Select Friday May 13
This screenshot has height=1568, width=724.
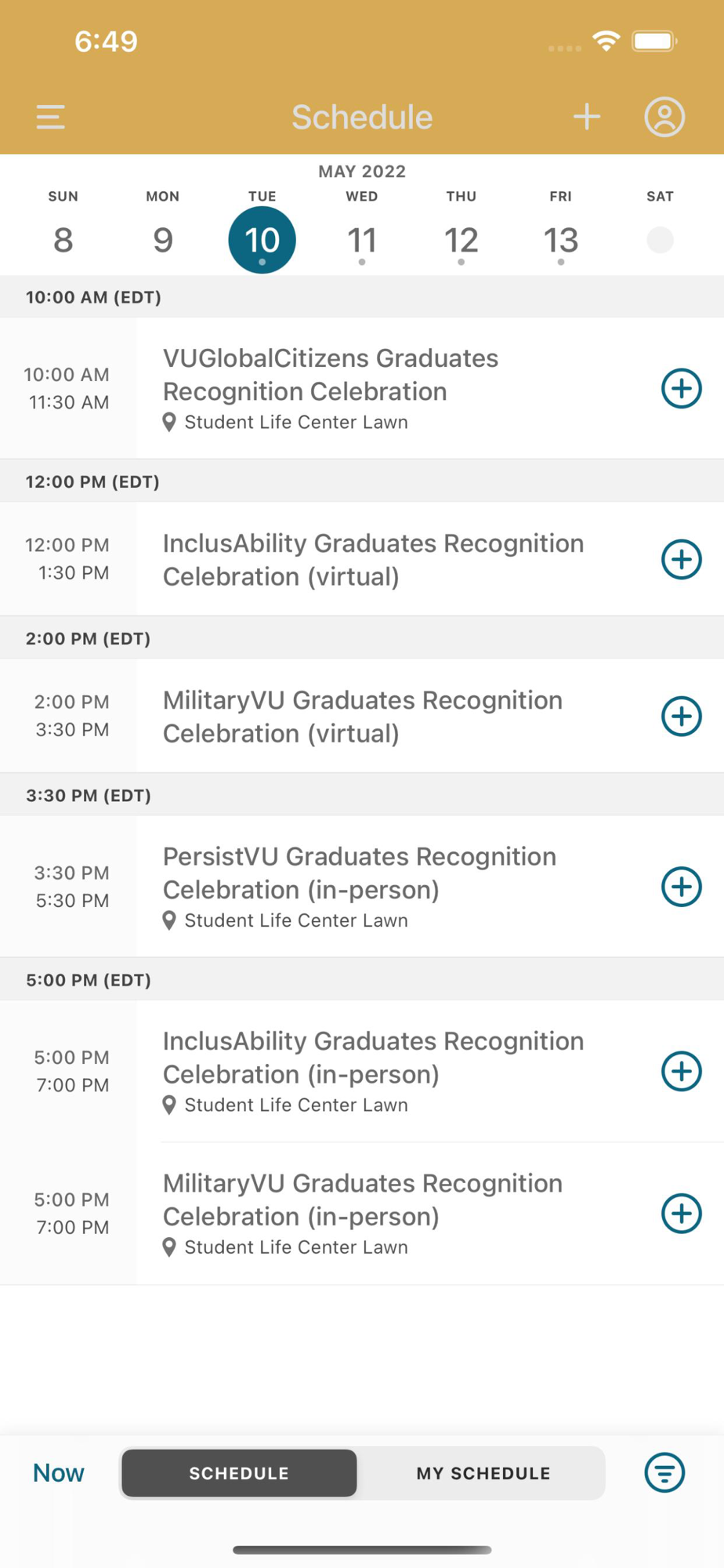pyautogui.click(x=560, y=240)
